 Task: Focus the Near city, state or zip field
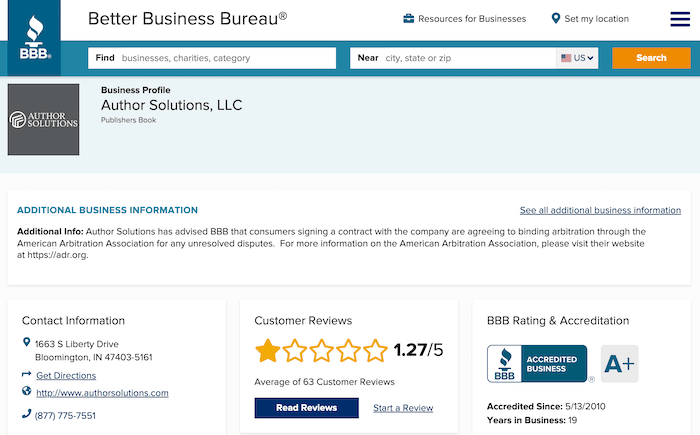point(453,58)
